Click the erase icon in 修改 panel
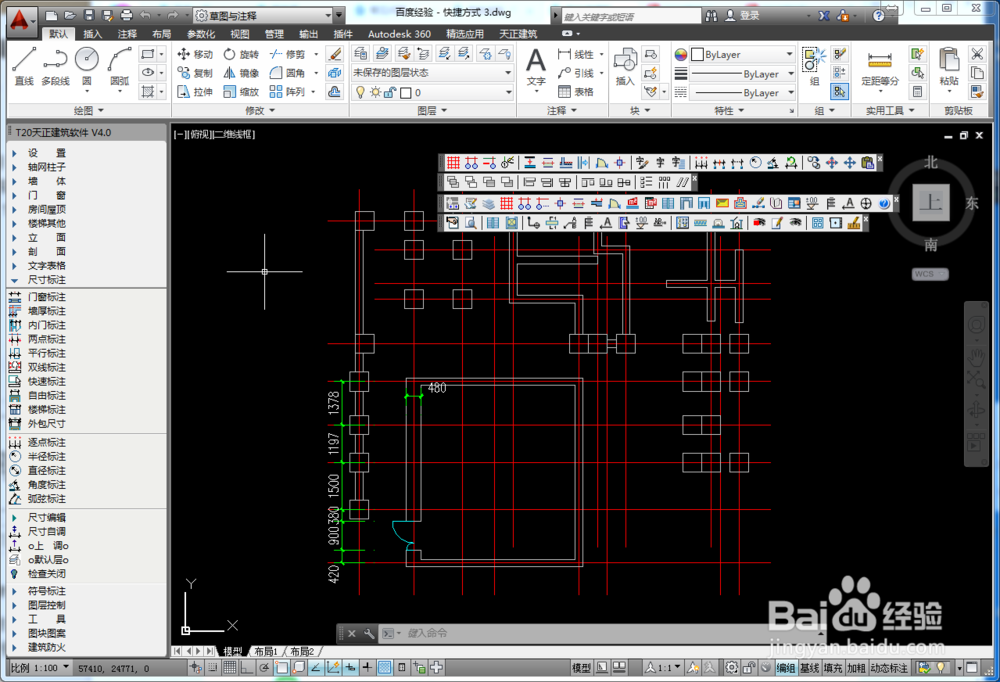1000x682 pixels. click(x=335, y=54)
